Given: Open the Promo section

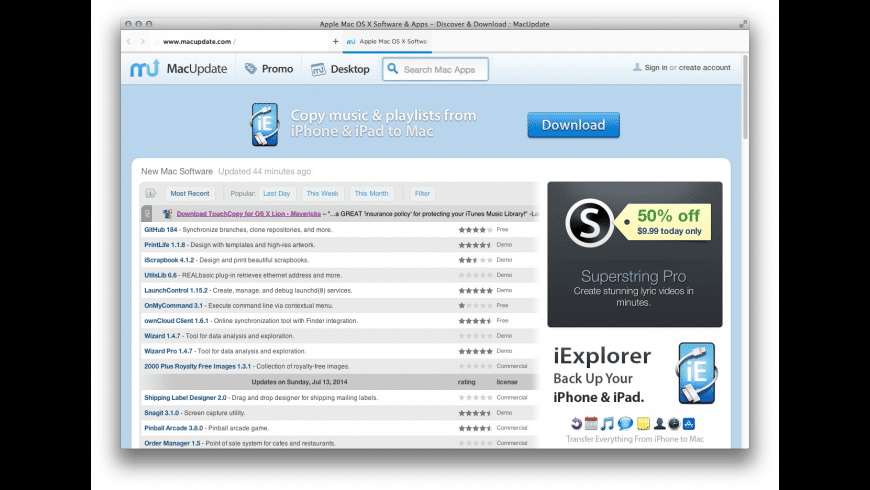Looking at the screenshot, I should point(269,69).
